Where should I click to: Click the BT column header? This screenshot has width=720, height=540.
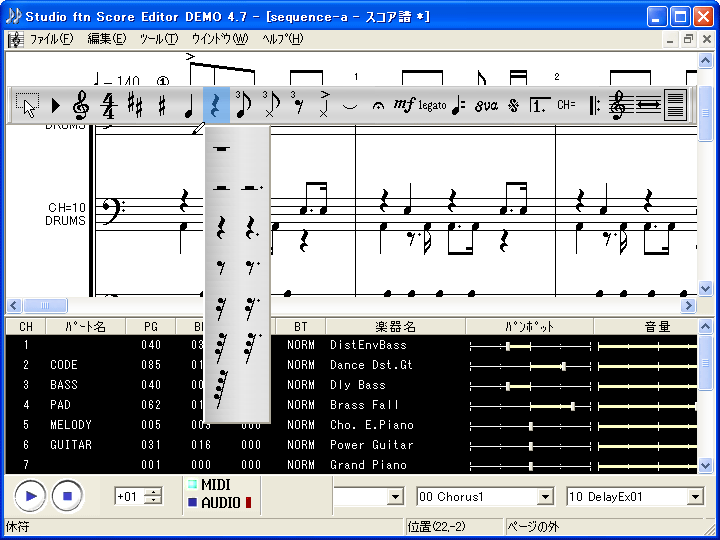300,327
